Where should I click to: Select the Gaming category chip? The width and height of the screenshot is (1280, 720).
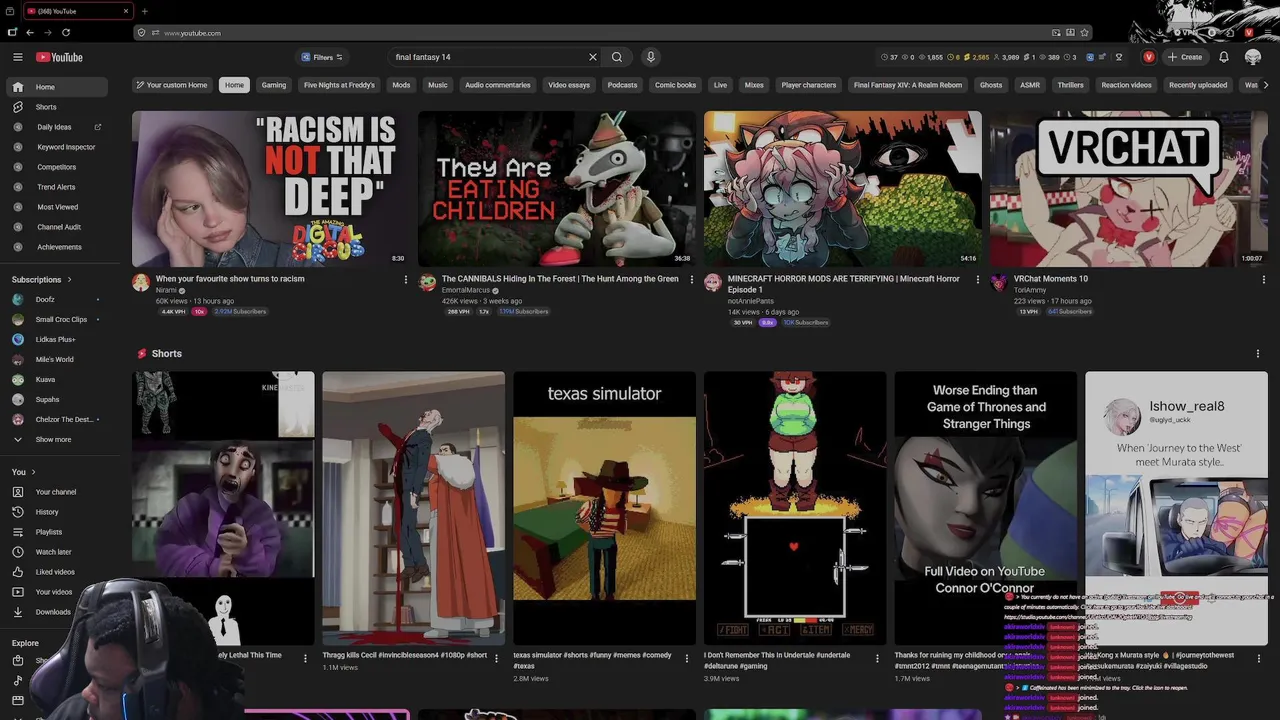pyautogui.click(x=274, y=85)
